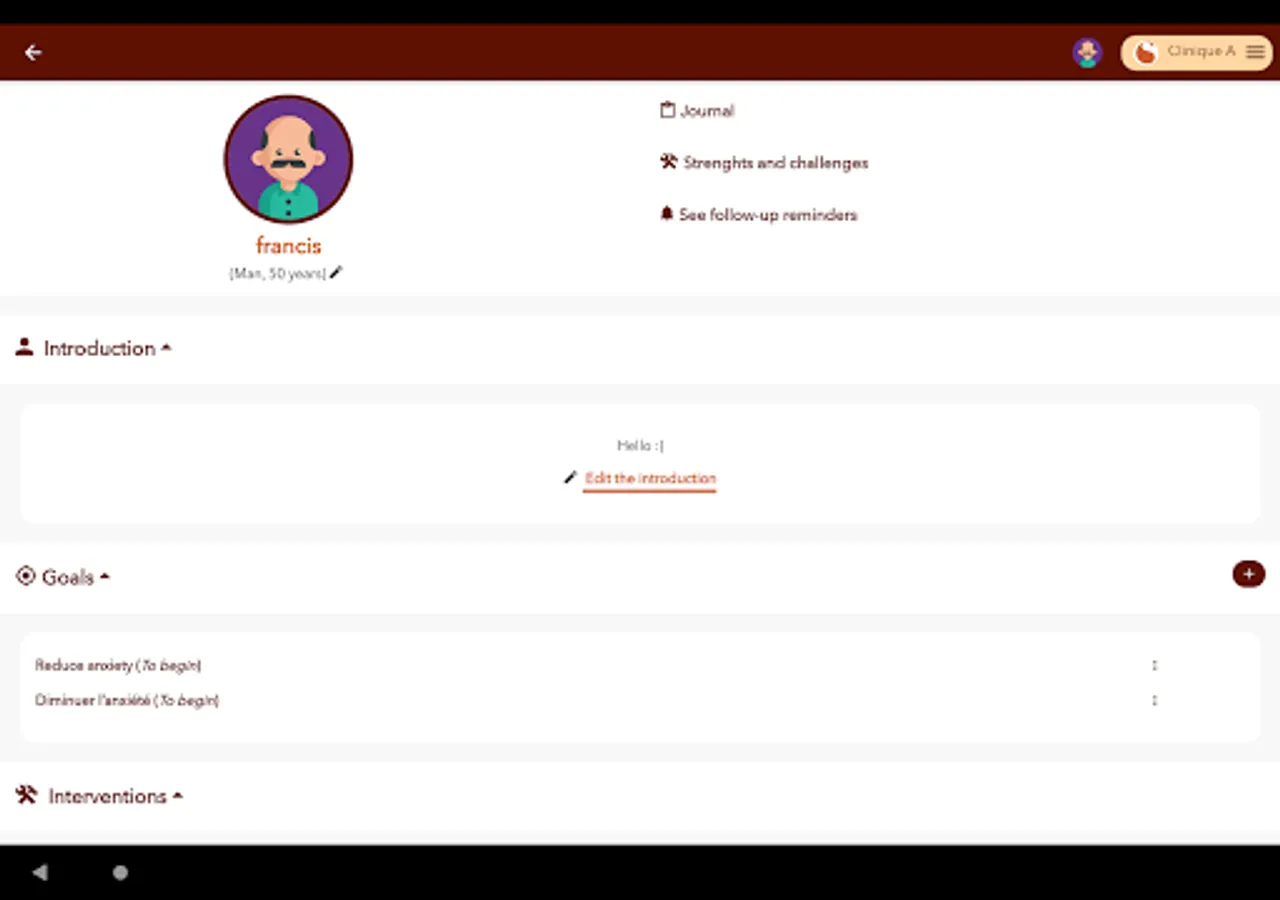Screen dimensions: 1280x900
Task: Click the follow-up reminders bell icon
Action: click(666, 214)
